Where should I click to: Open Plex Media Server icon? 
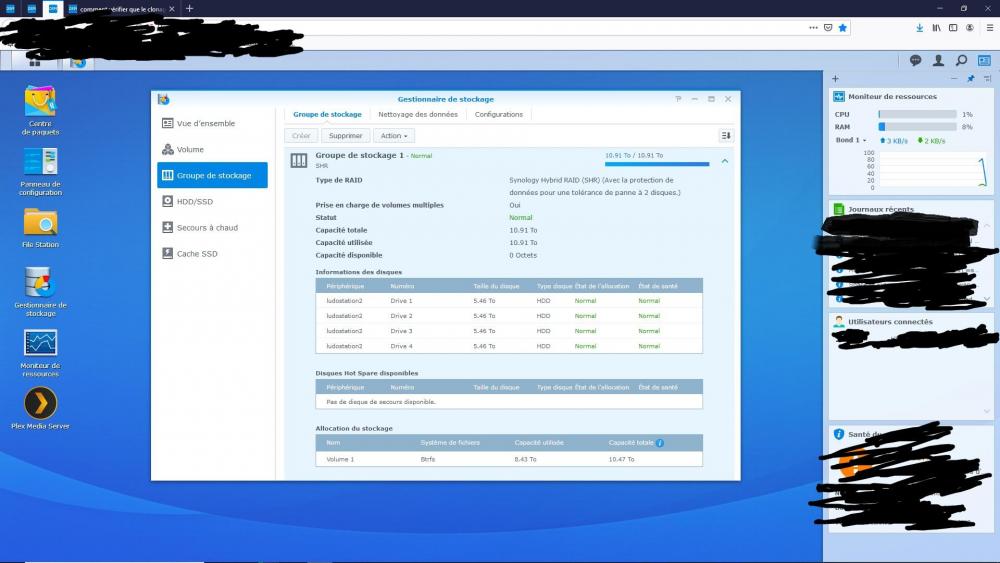coord(40,403)
